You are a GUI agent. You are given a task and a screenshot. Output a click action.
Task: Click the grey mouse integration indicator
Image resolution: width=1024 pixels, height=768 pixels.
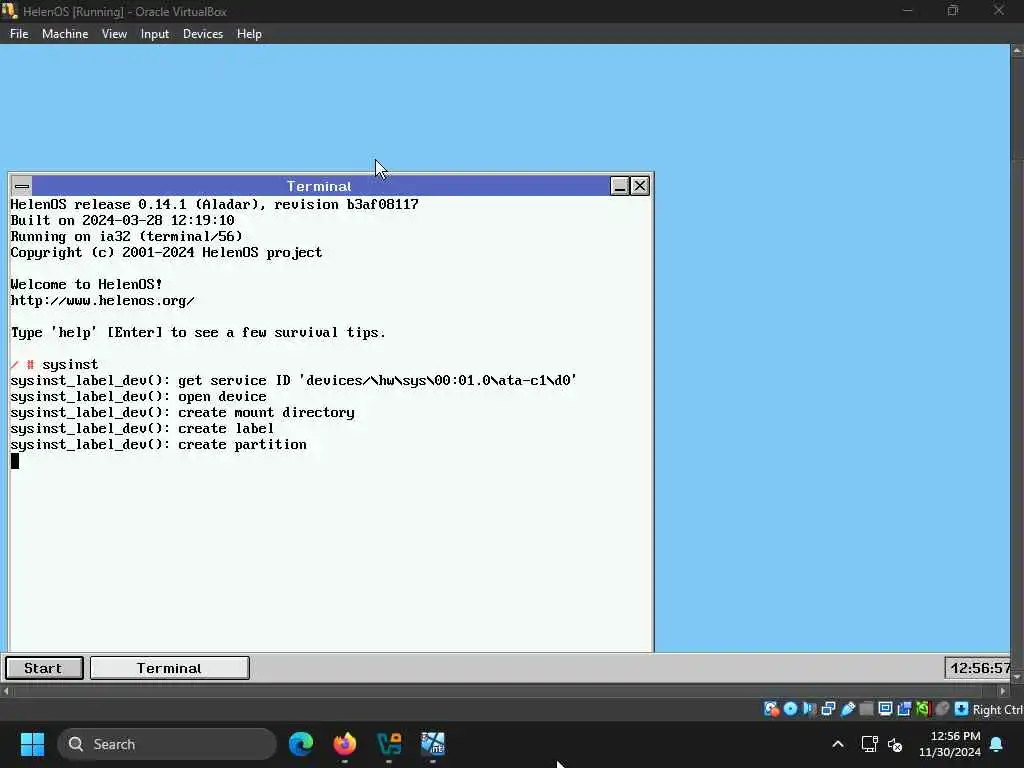coord(942,709)
